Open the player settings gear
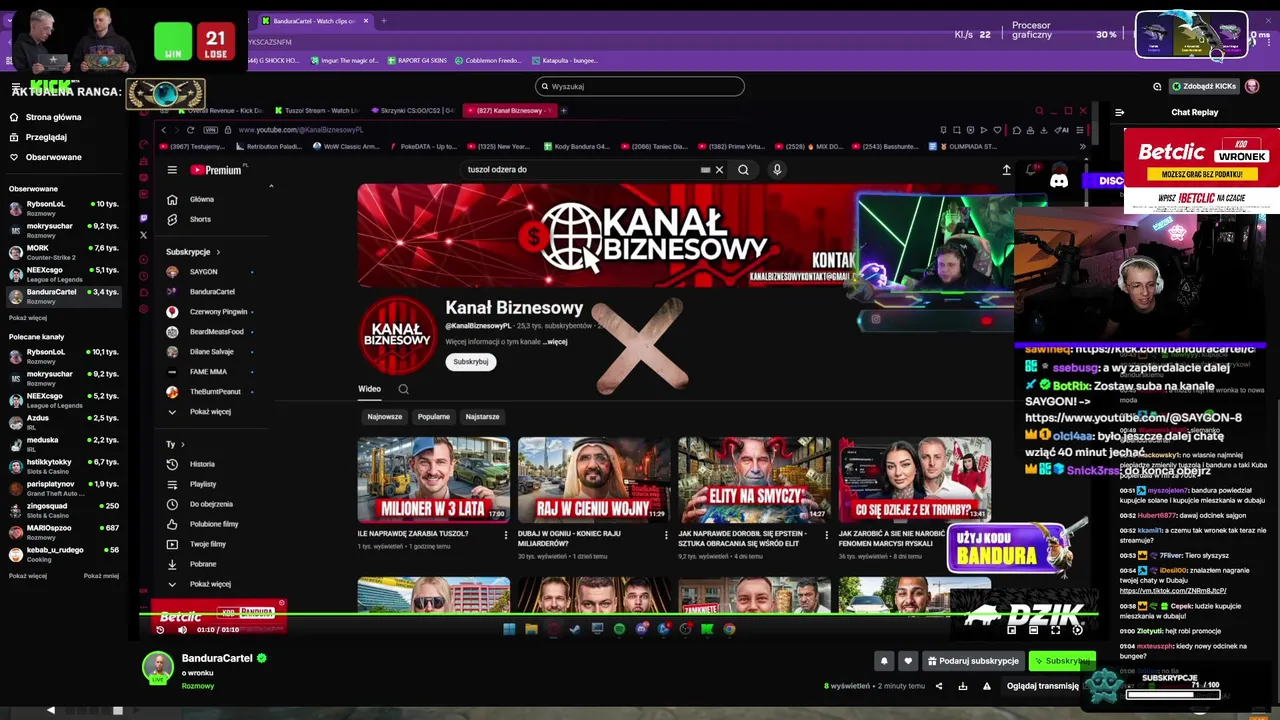 (x=1077, y=630)
